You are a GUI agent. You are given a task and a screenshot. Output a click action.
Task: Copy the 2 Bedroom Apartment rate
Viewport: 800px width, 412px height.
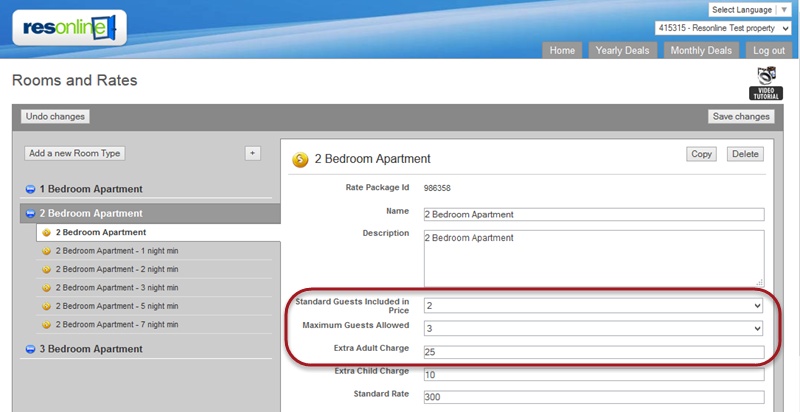701,154
